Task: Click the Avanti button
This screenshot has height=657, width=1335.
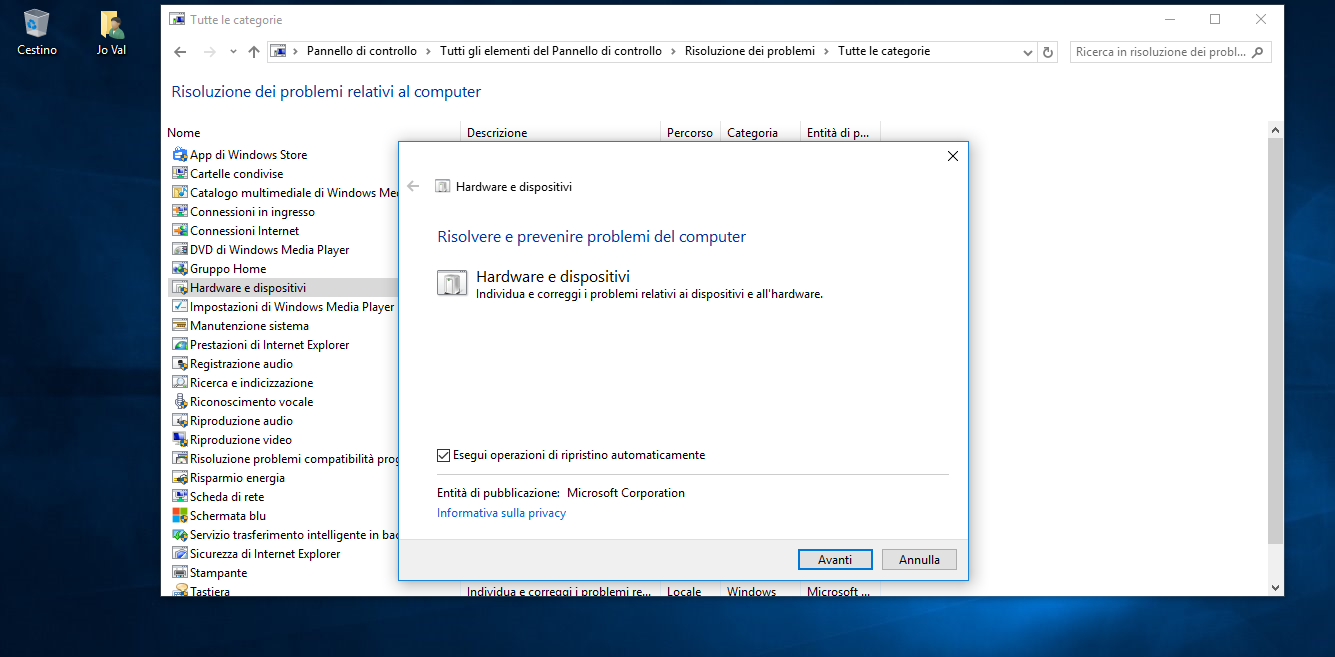Action: click(835, 560)
